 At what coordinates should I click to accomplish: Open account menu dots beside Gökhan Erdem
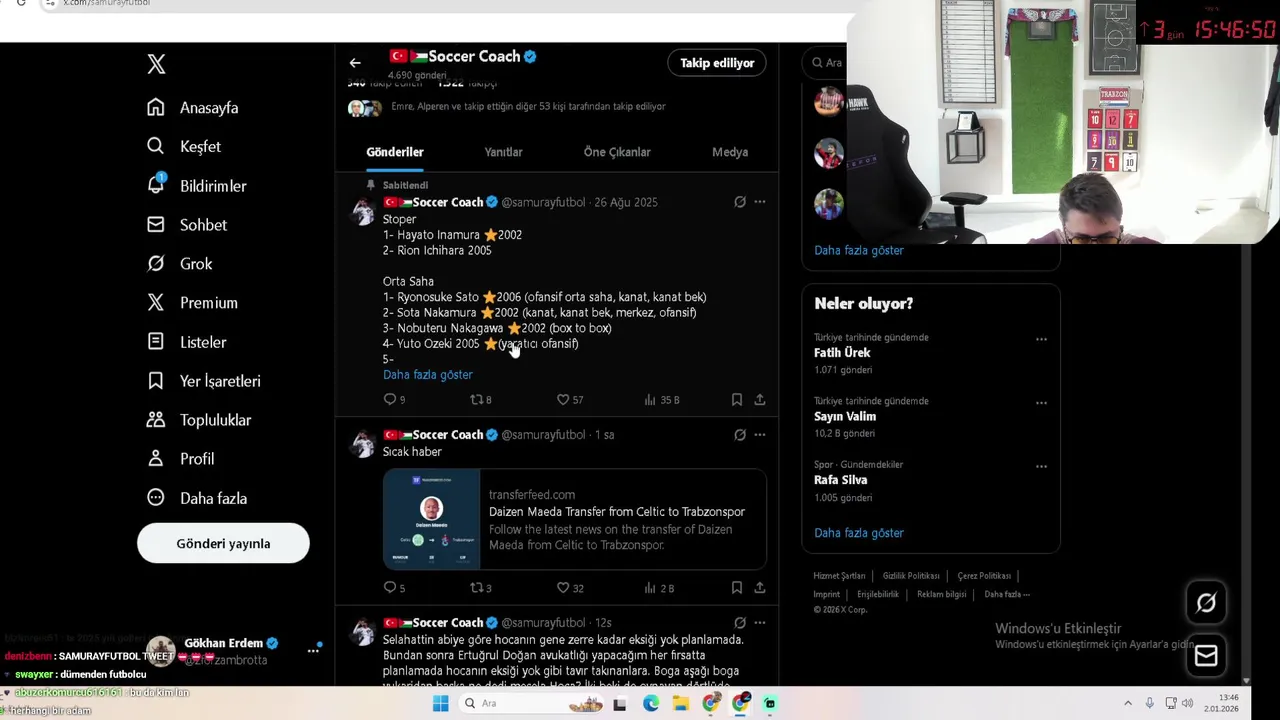click(313, 650)
